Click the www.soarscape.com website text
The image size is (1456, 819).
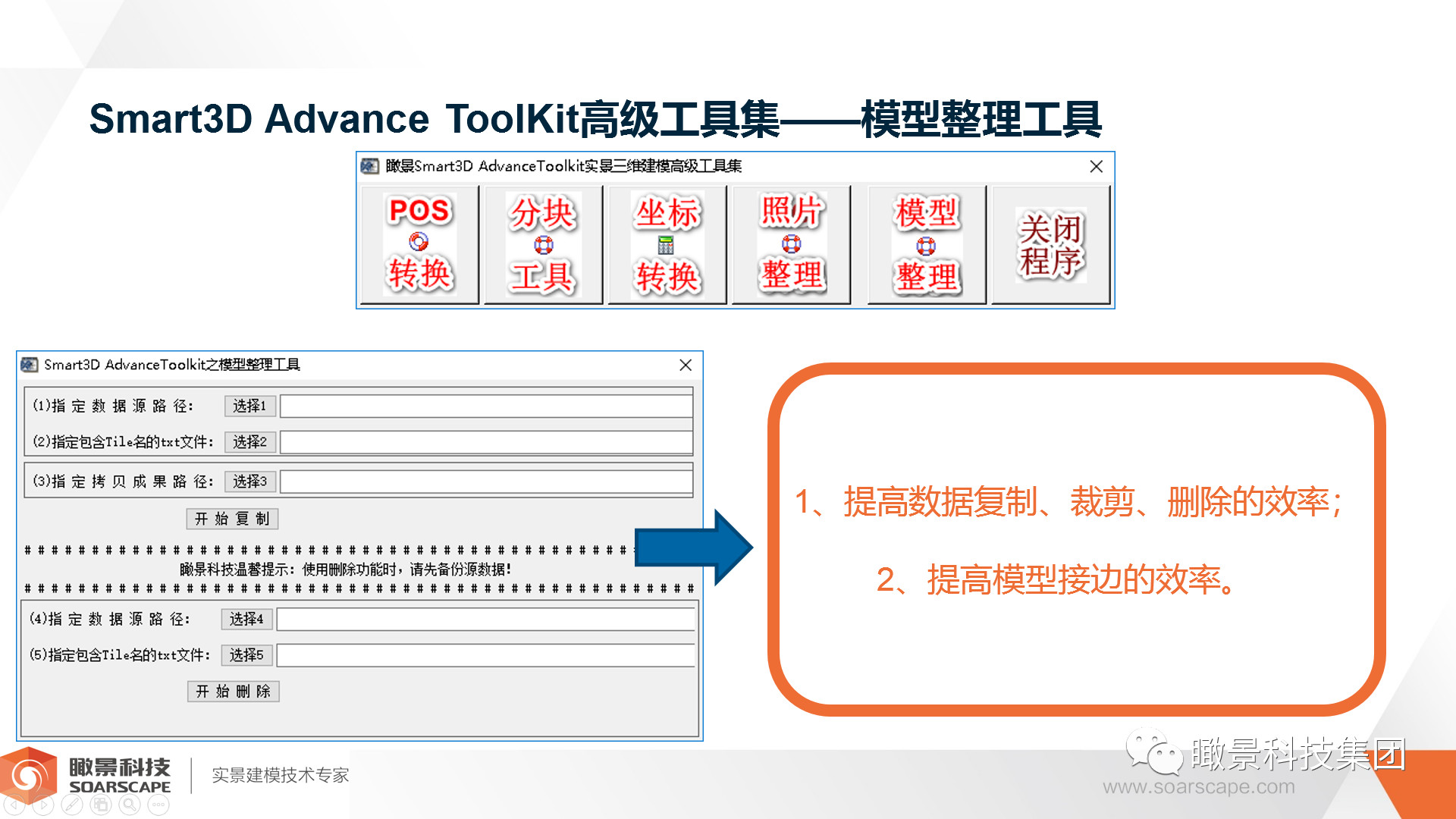pos(1199,787)
